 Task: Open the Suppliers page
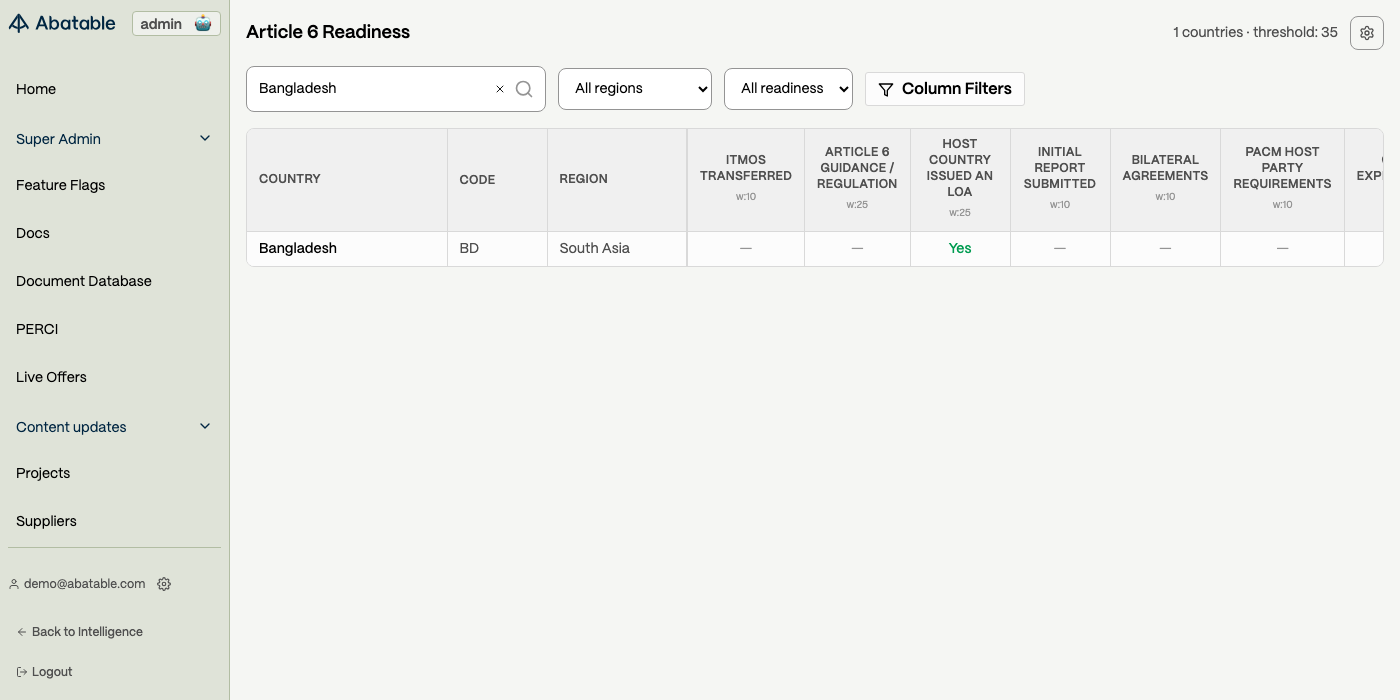[x=46, y=521]
